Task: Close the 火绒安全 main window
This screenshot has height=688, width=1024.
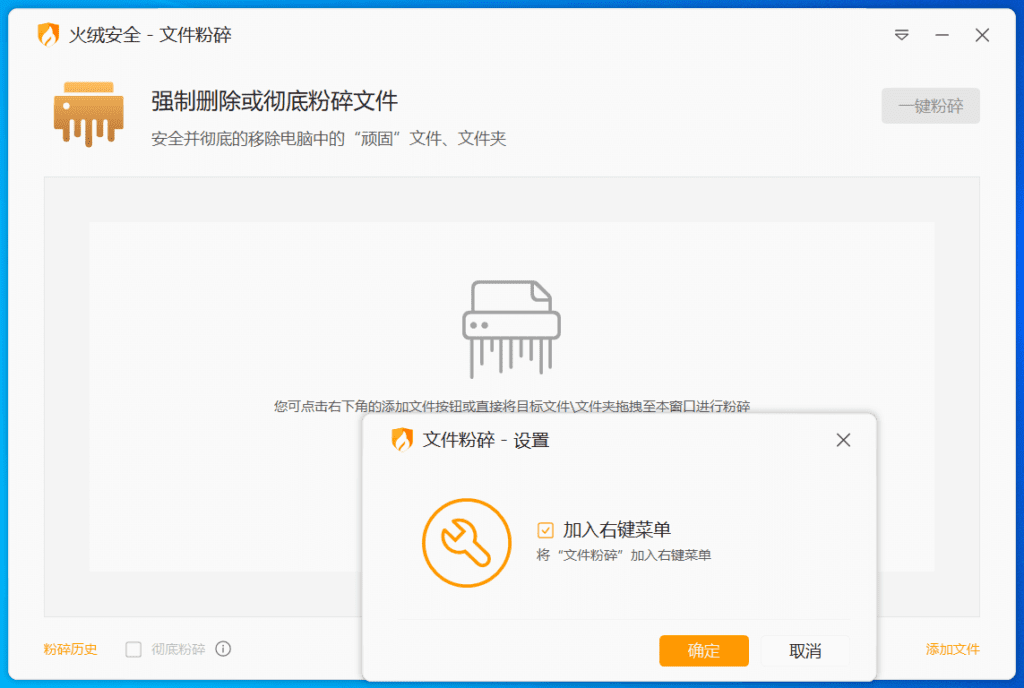Action: 982,35
